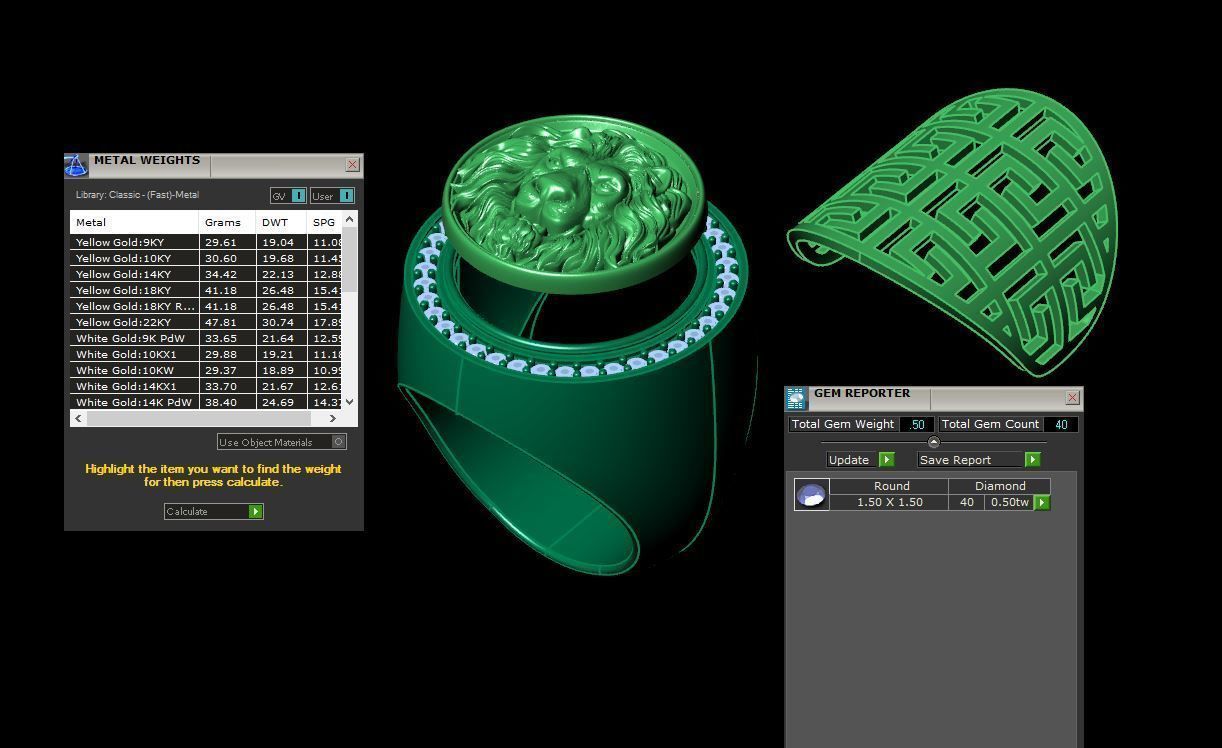The image size is (1222, 748).
Task: Close the Gem Reporter panel
Action: (x=1072, y=398)
